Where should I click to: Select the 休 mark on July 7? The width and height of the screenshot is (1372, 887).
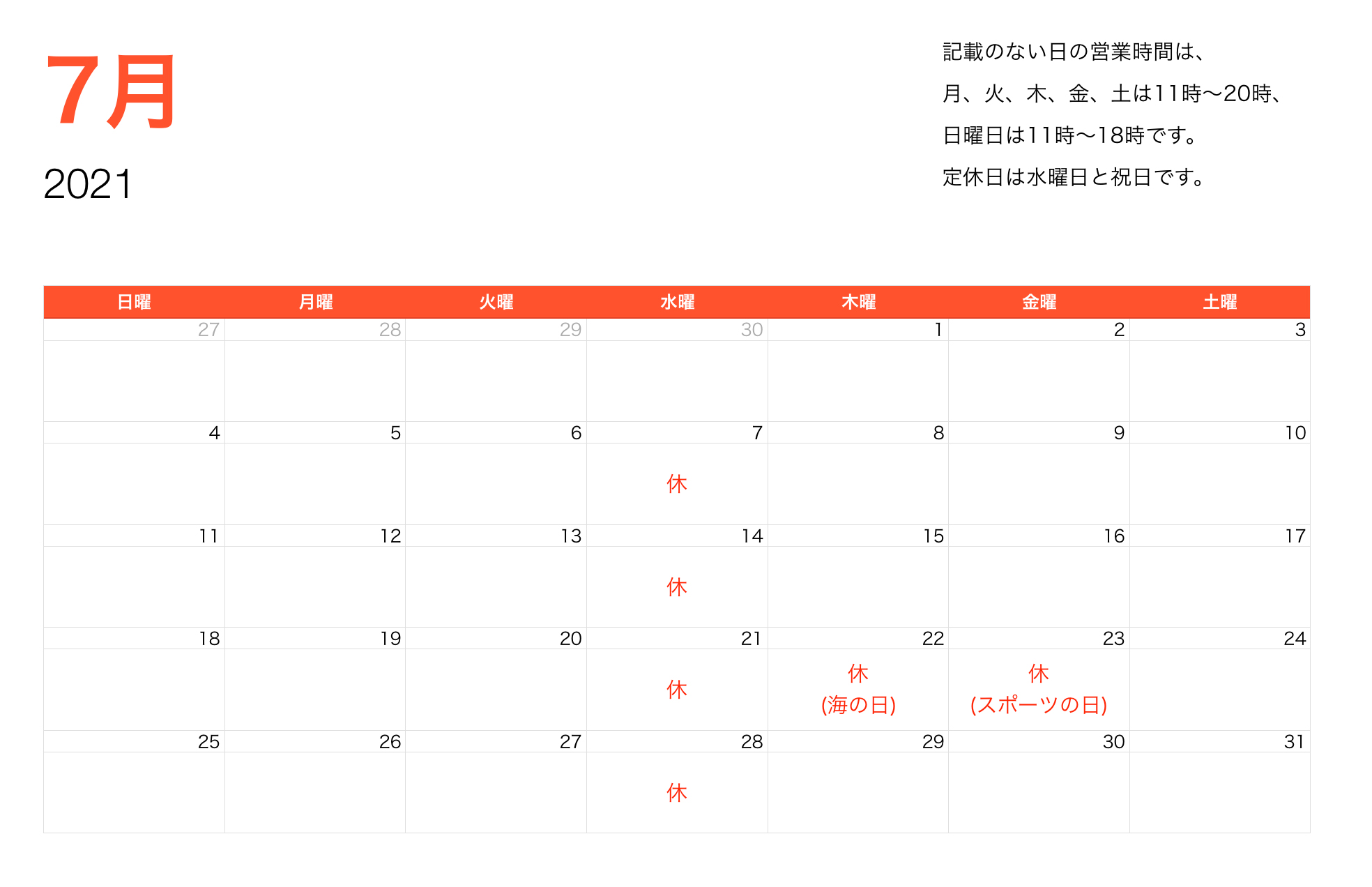676,483
